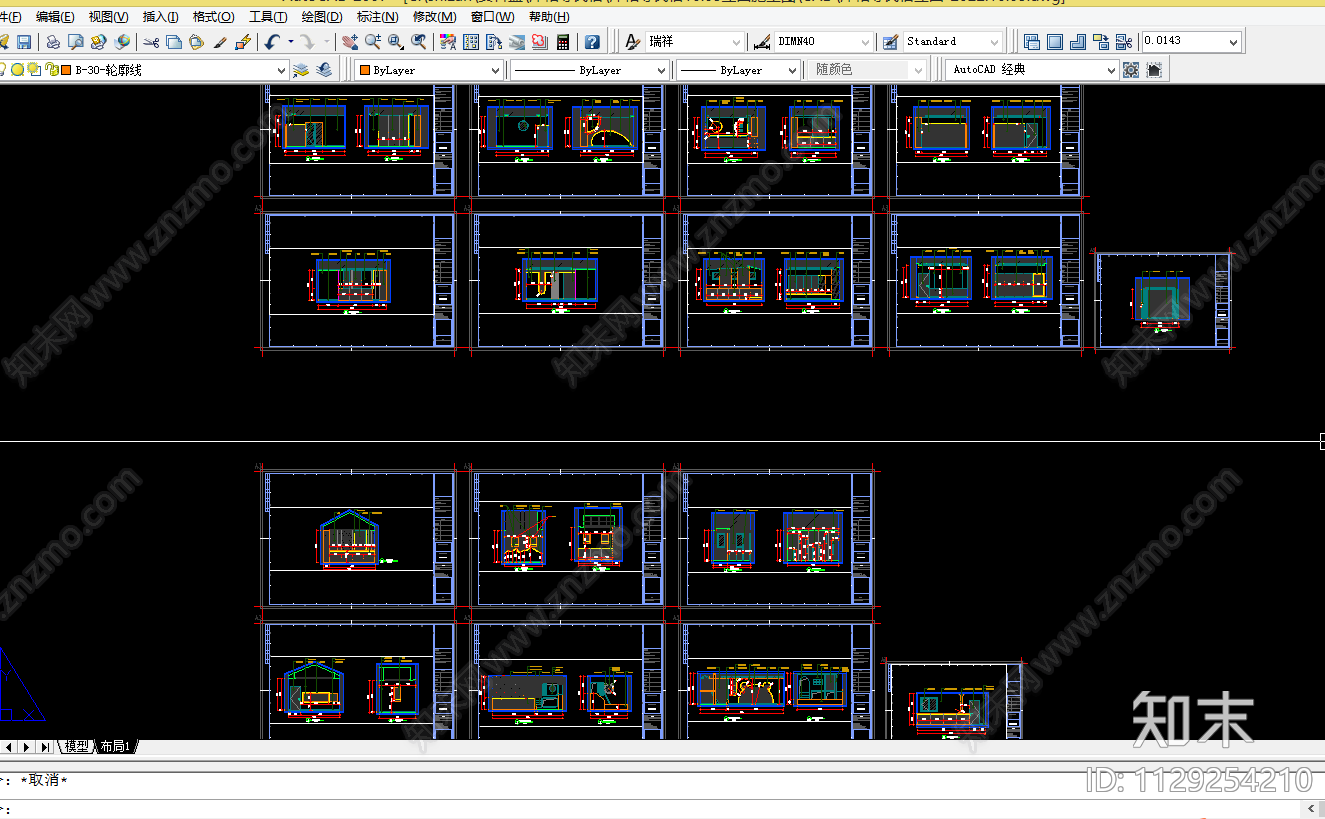
Task: Click the Zoom Previous icon
Action: [x=418, y=42]
